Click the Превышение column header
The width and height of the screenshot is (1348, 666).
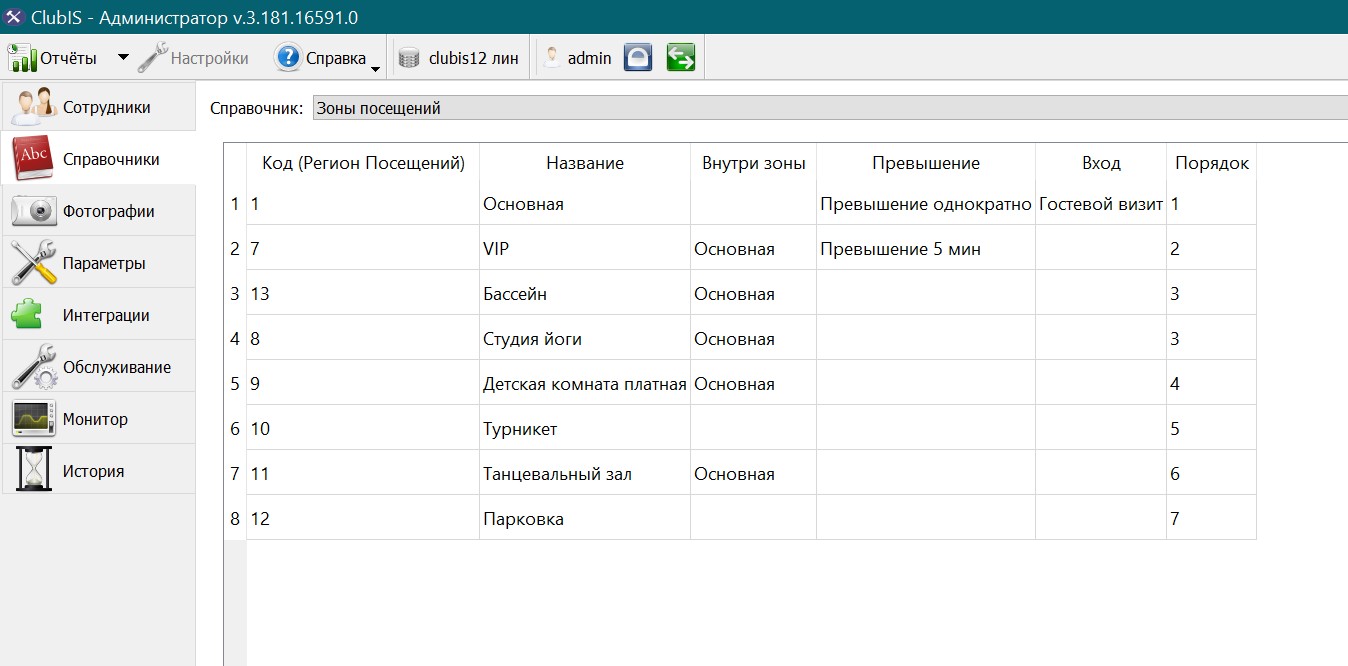pyautogui.click(x=926, y=163)
